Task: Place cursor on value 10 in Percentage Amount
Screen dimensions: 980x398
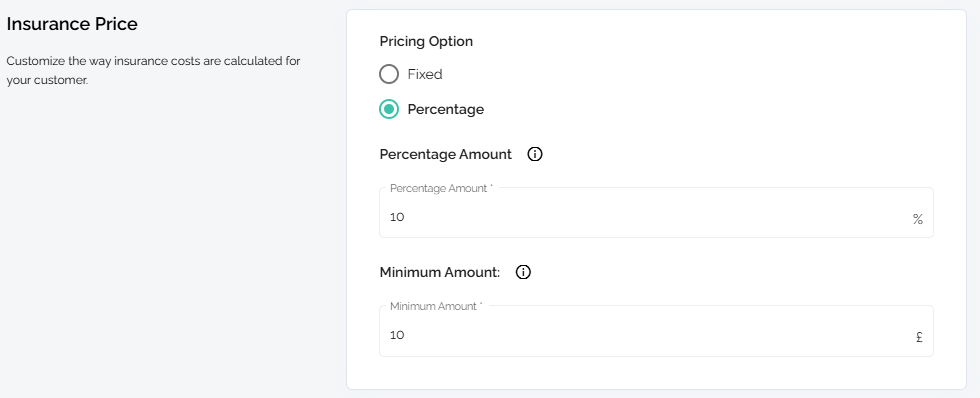Action: point(397,217)
